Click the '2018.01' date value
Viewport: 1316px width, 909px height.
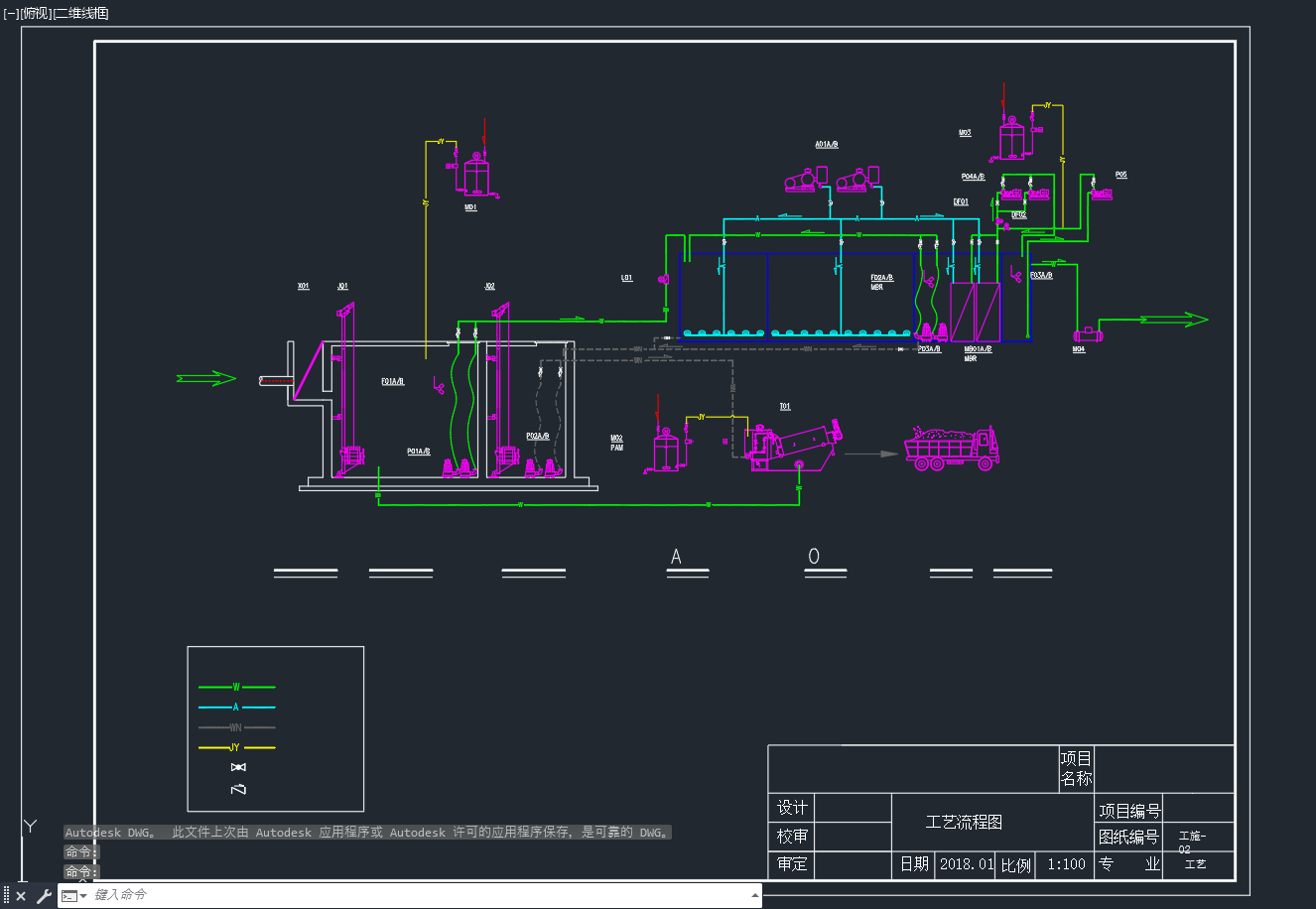966,864
